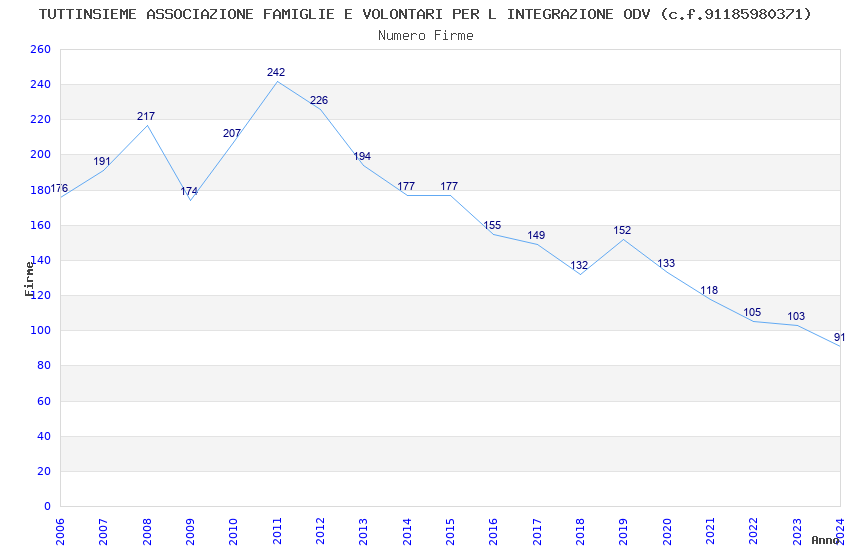Click the vertical axis title Firme

coord(29,279)
